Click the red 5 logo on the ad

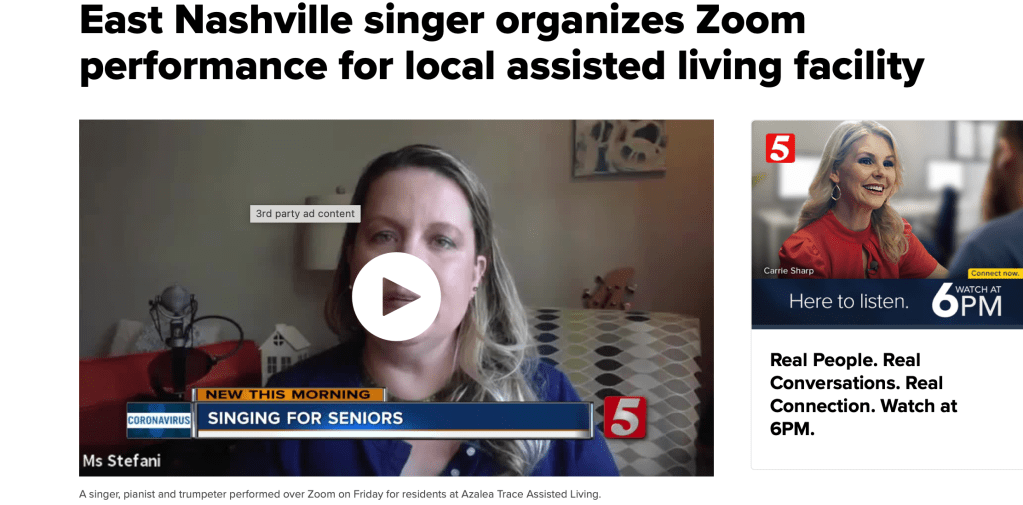coord(780,147)
